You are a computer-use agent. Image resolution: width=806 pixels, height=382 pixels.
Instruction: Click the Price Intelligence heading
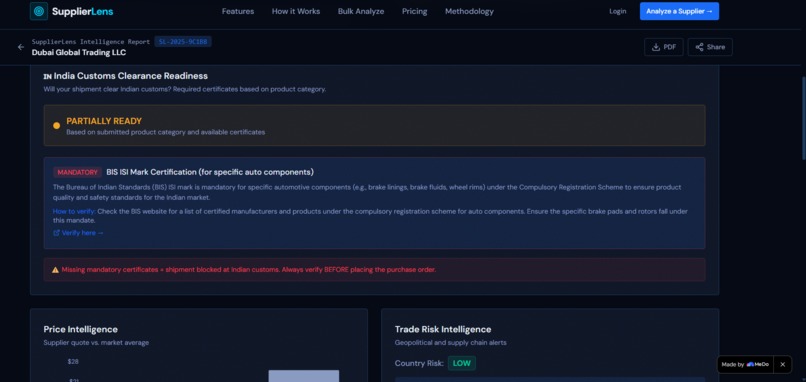(x=81, y=329)
